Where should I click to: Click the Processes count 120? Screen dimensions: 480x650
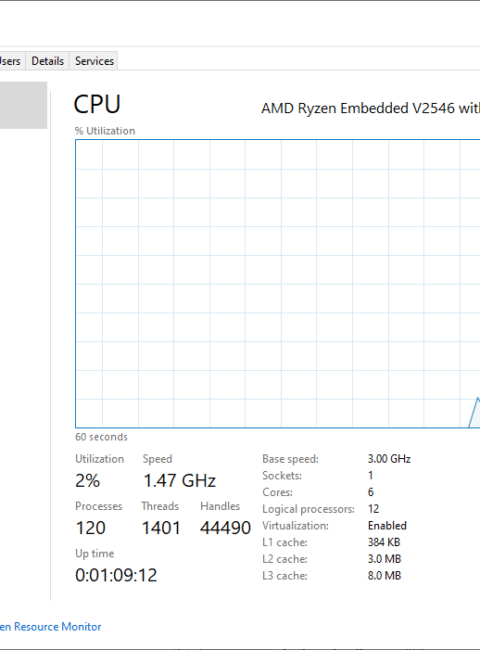[90, 528]
